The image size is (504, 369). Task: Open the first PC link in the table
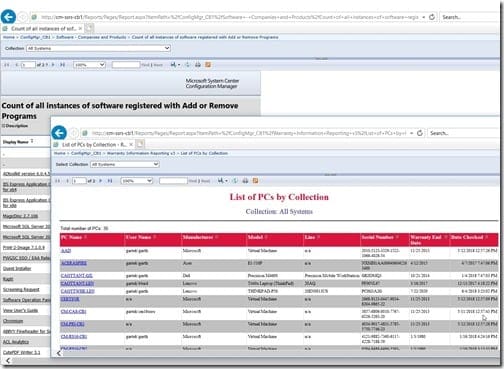[x=66, y=250]
